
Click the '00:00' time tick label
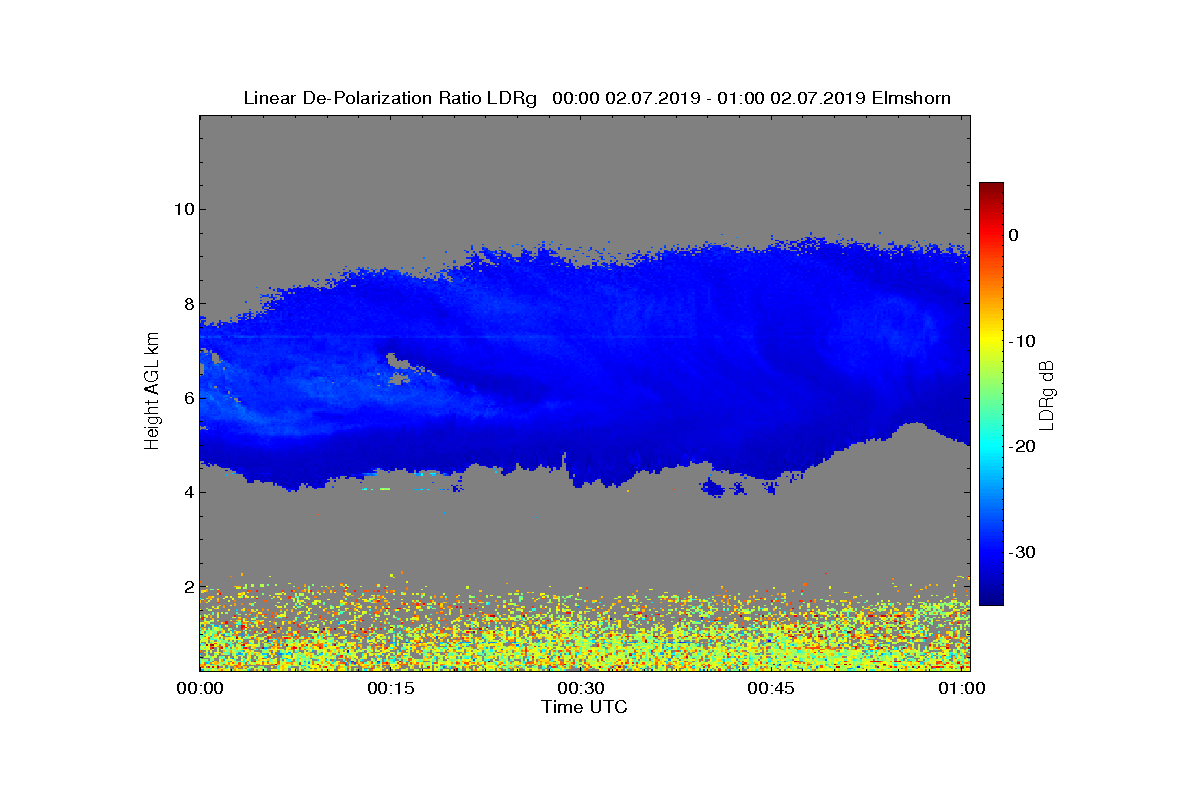(199, 688)
